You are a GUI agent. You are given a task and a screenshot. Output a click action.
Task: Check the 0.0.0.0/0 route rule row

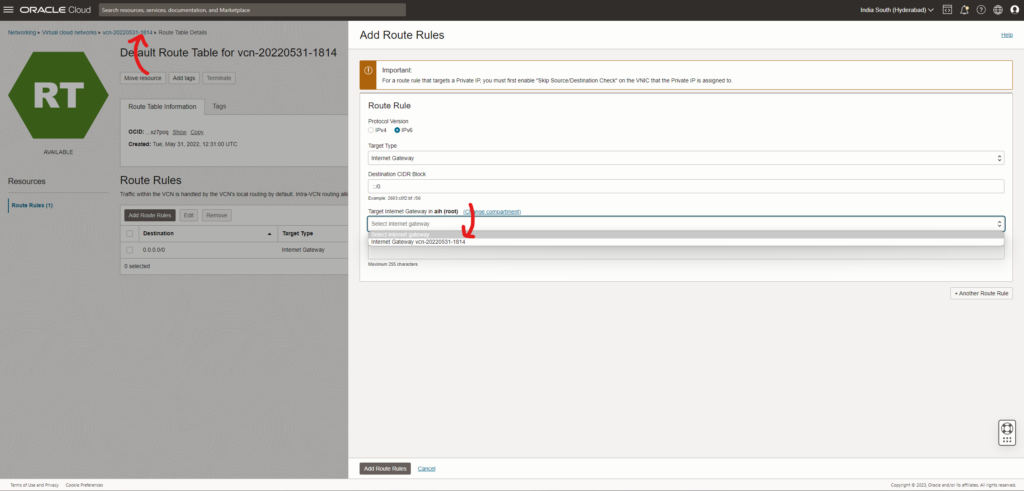coord(129,250)
